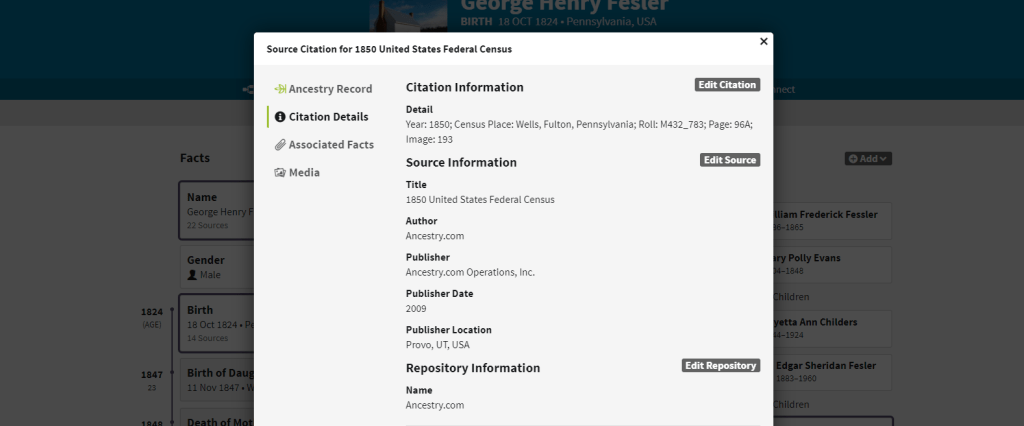Click the Edit Source button

729,160
